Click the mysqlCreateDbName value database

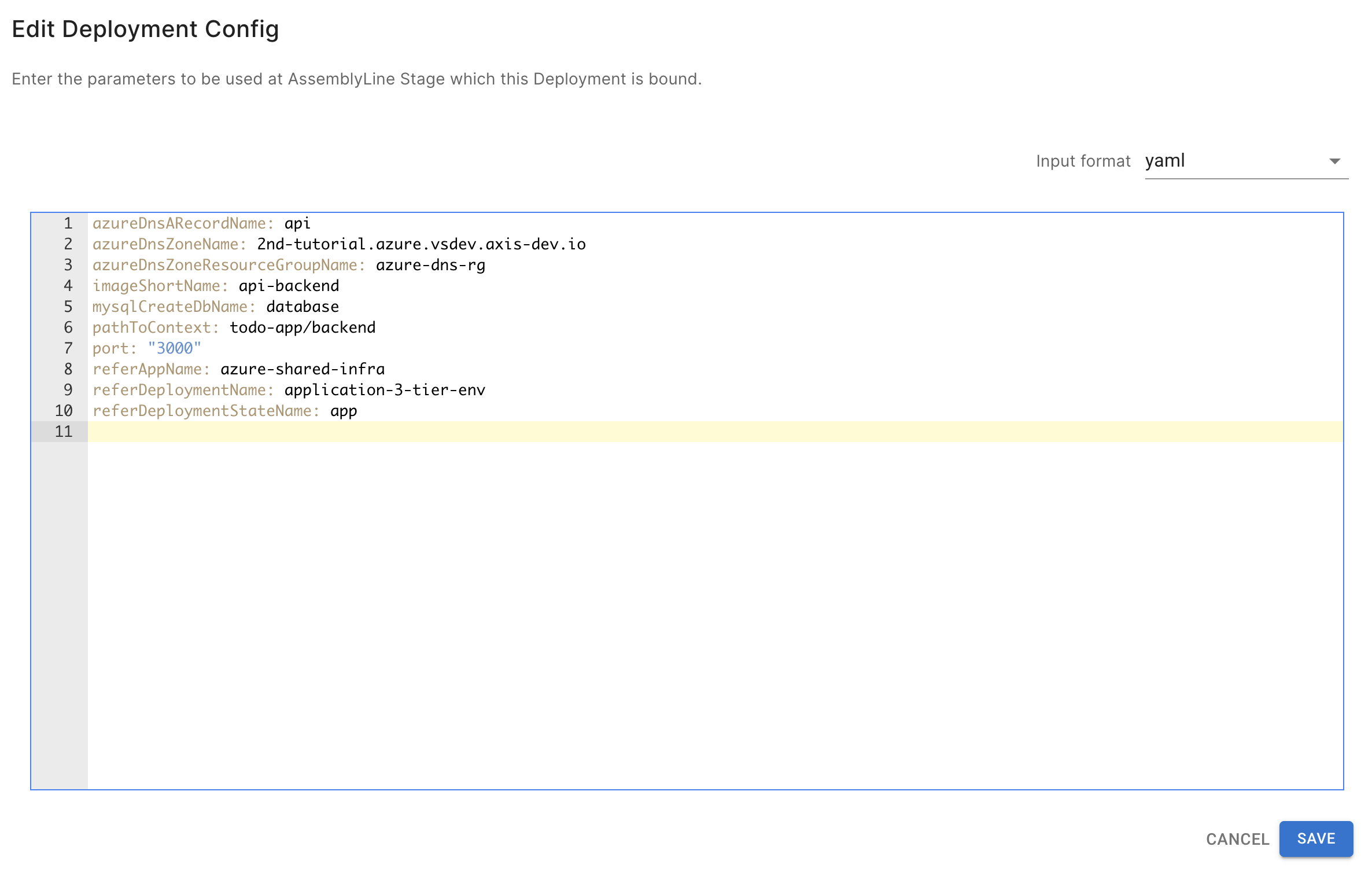[303, 307]
